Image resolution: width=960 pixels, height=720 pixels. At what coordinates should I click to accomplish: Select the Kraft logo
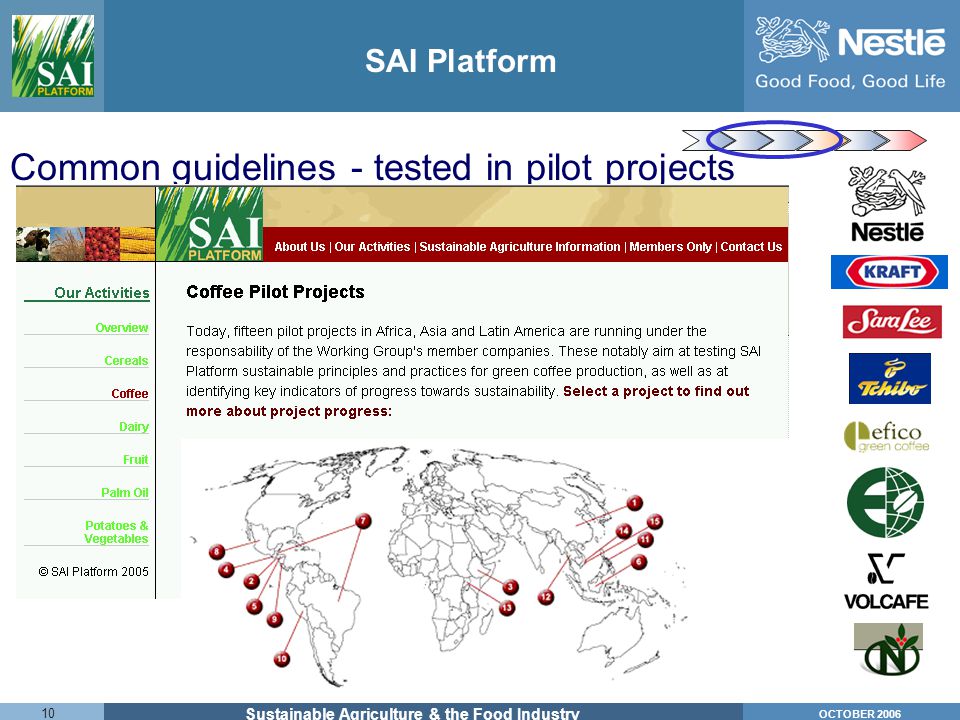pyautogui.click(x=889, y=272)
